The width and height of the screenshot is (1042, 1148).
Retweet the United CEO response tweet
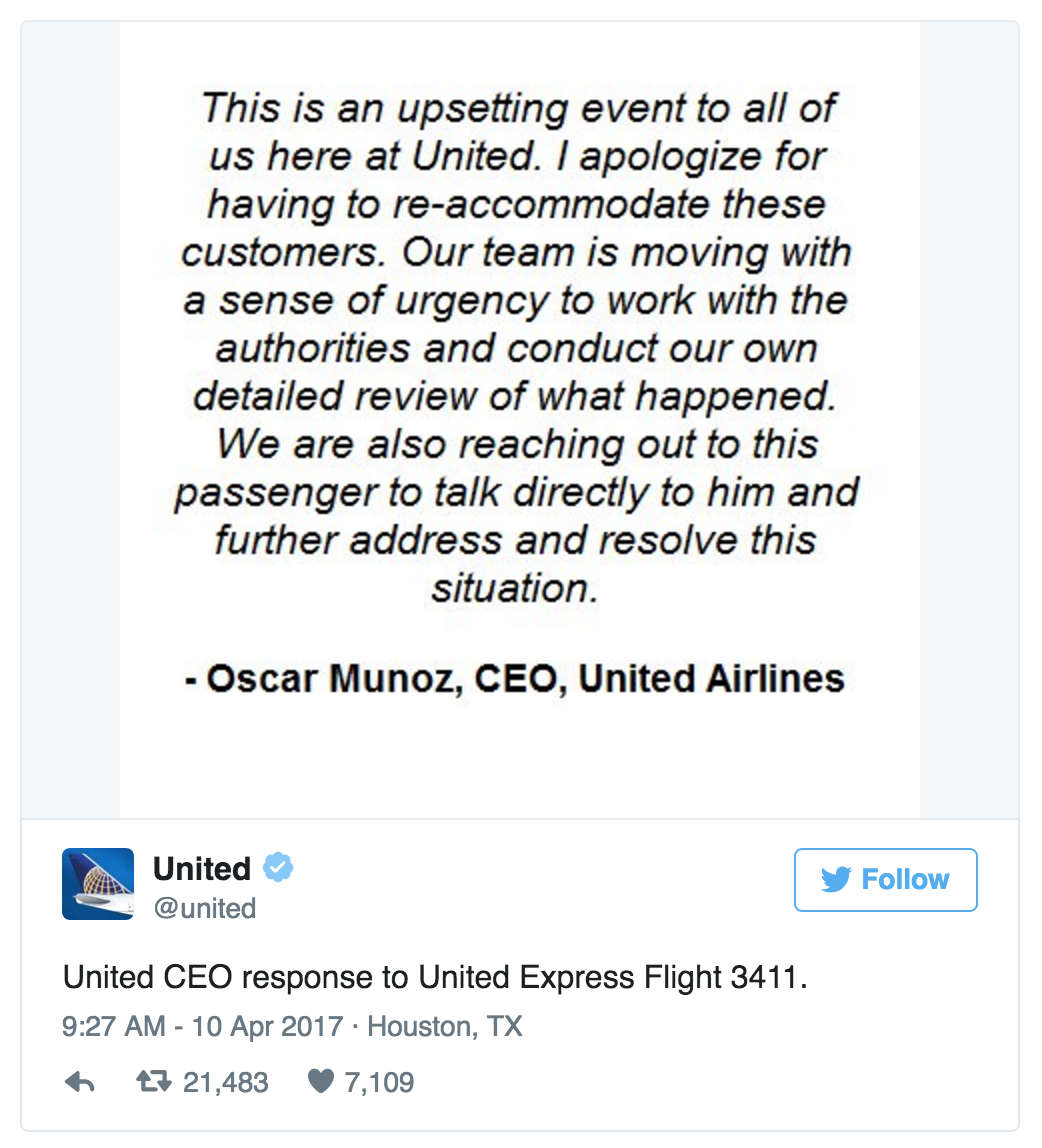[152, 1082]
